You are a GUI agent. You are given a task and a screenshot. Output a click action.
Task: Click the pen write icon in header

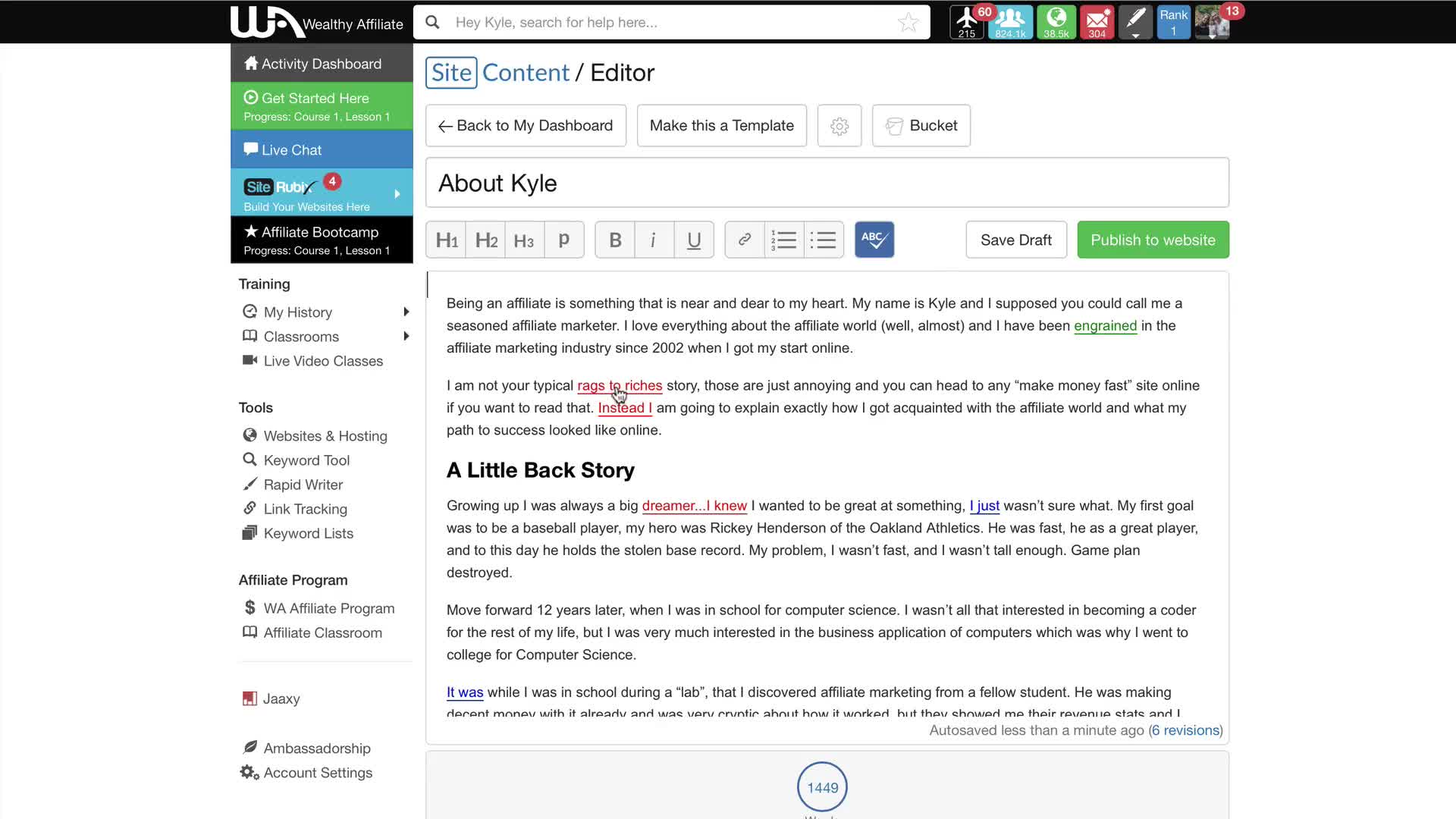click(x=1135, y=22)
